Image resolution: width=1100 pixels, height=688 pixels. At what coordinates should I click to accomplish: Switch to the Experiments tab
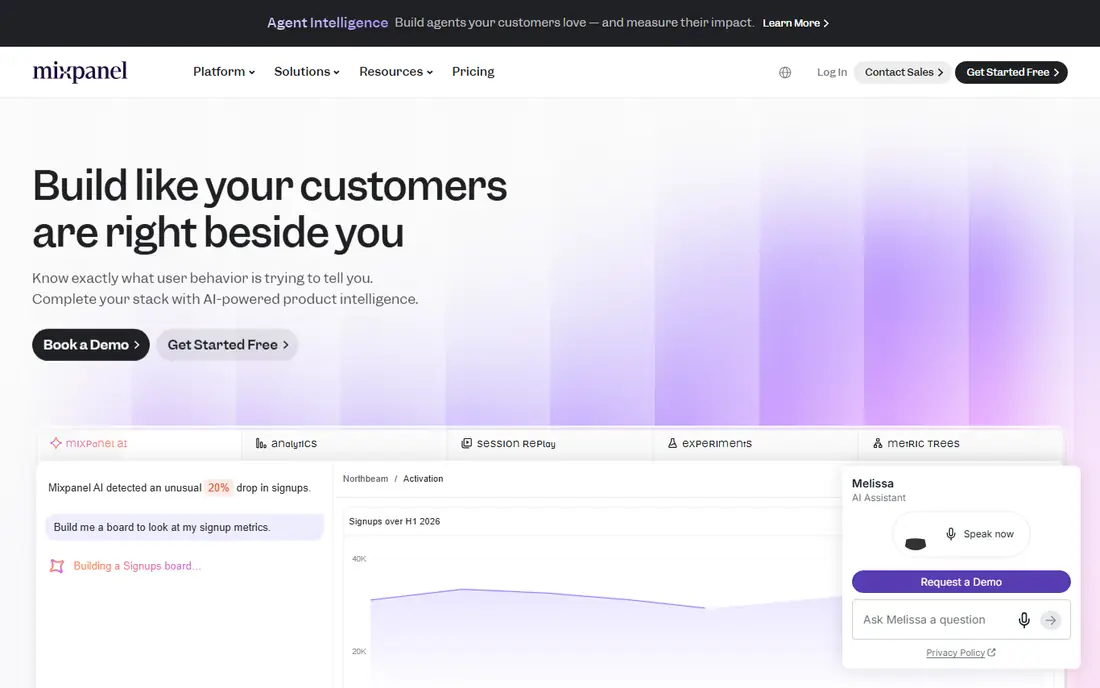(756, 443)
